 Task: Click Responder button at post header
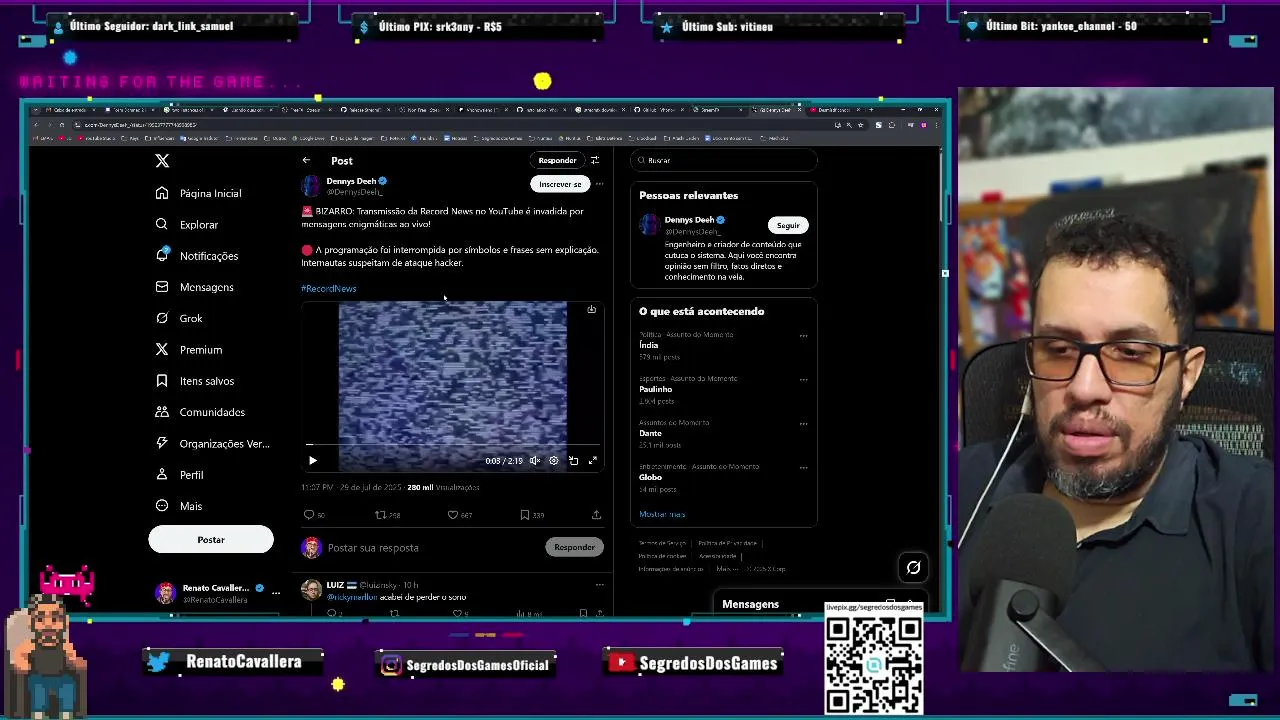[x=557, y=160]
